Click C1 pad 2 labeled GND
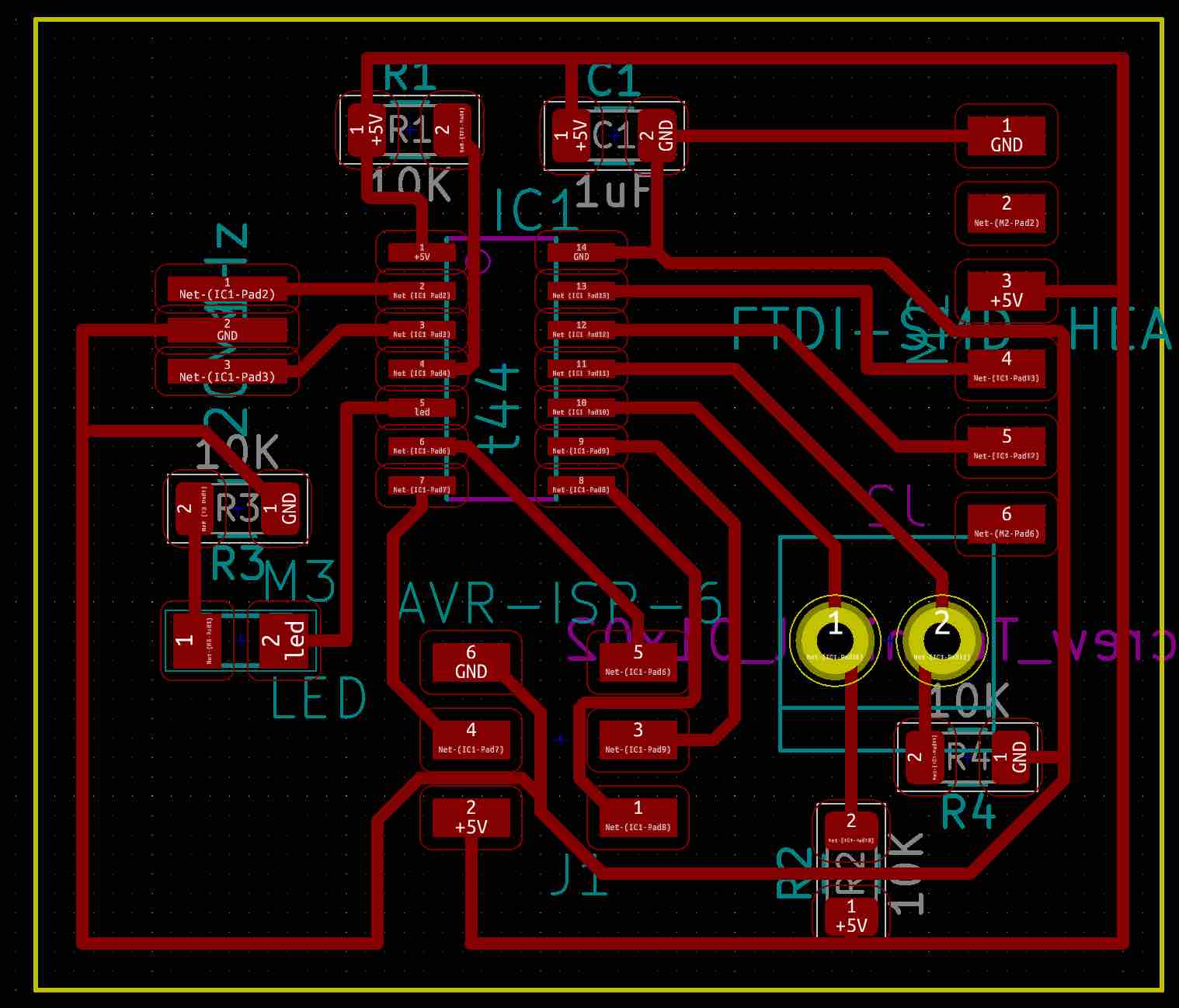1179x1008 pixels. click(657, 136)
